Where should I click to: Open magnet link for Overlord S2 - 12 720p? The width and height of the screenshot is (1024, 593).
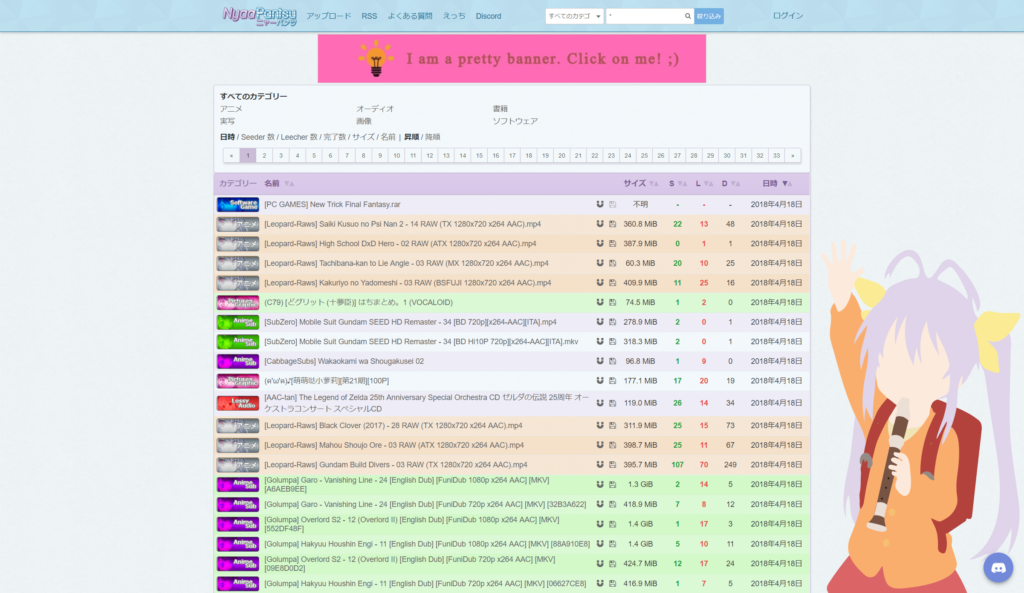[x=600, y=564]
